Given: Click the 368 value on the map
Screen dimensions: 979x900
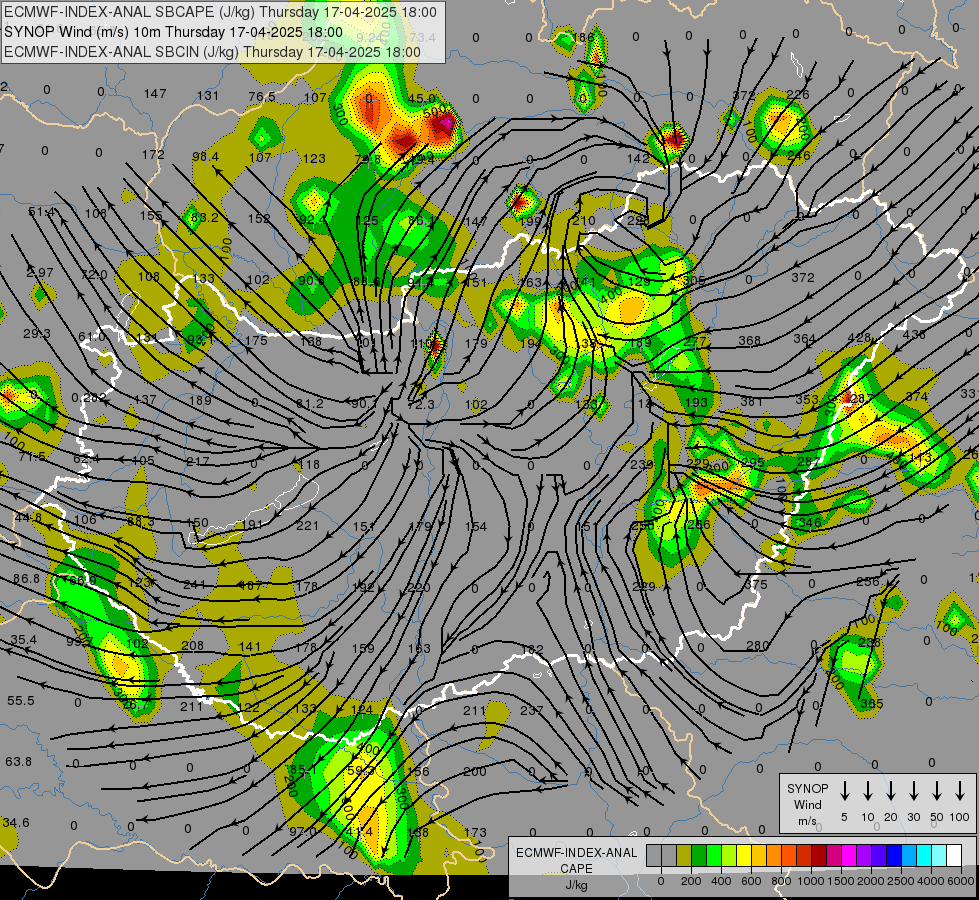Looking at the screenshot, I should [x=749, y=340].
